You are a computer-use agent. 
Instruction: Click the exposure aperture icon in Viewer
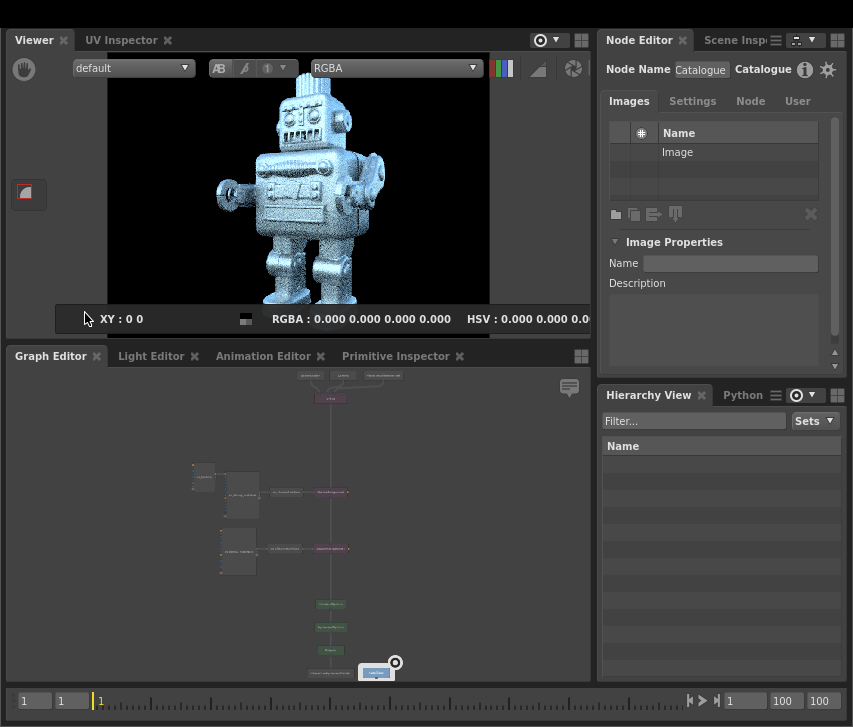[x=573, y=69]
